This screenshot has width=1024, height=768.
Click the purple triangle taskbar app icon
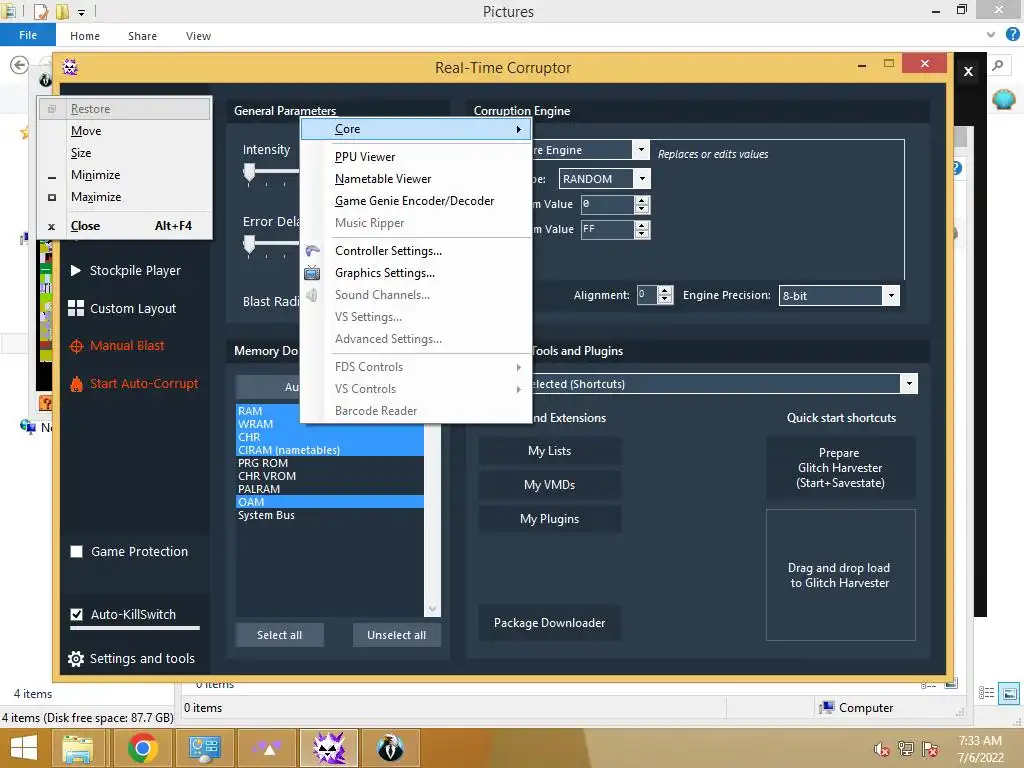tap(268, 748)
